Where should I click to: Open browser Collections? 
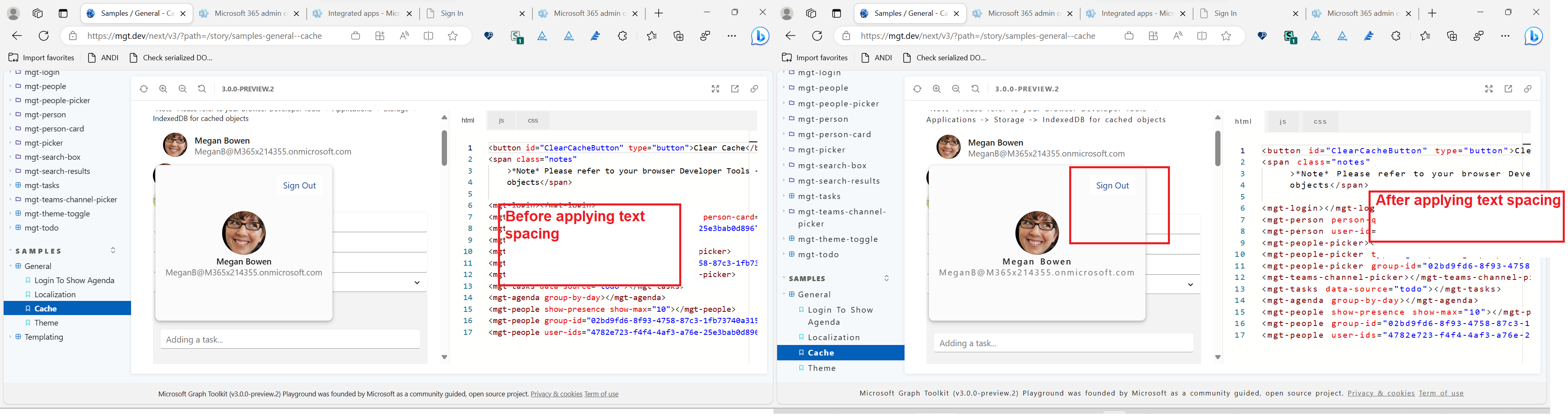[x=679, y=36]
